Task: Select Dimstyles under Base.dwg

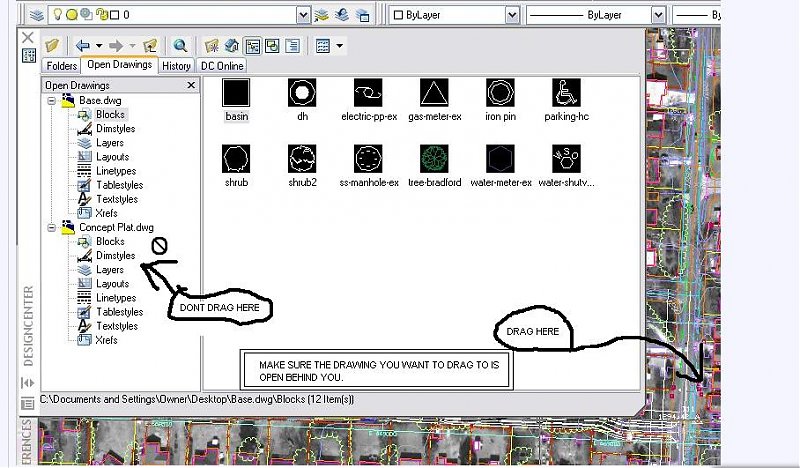Action: click(x=115, y=129)
